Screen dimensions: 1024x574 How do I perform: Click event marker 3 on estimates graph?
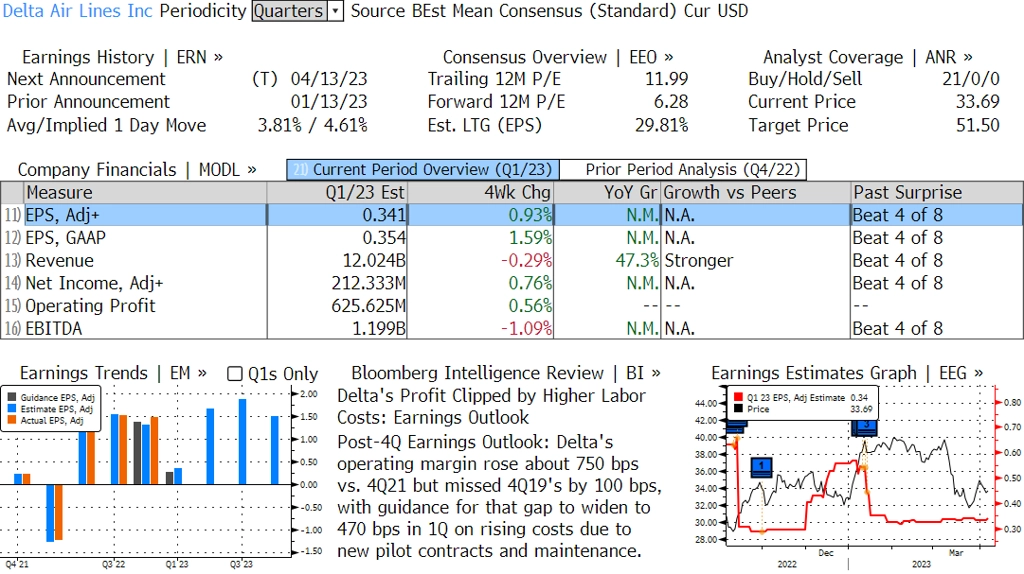(865, 427)
